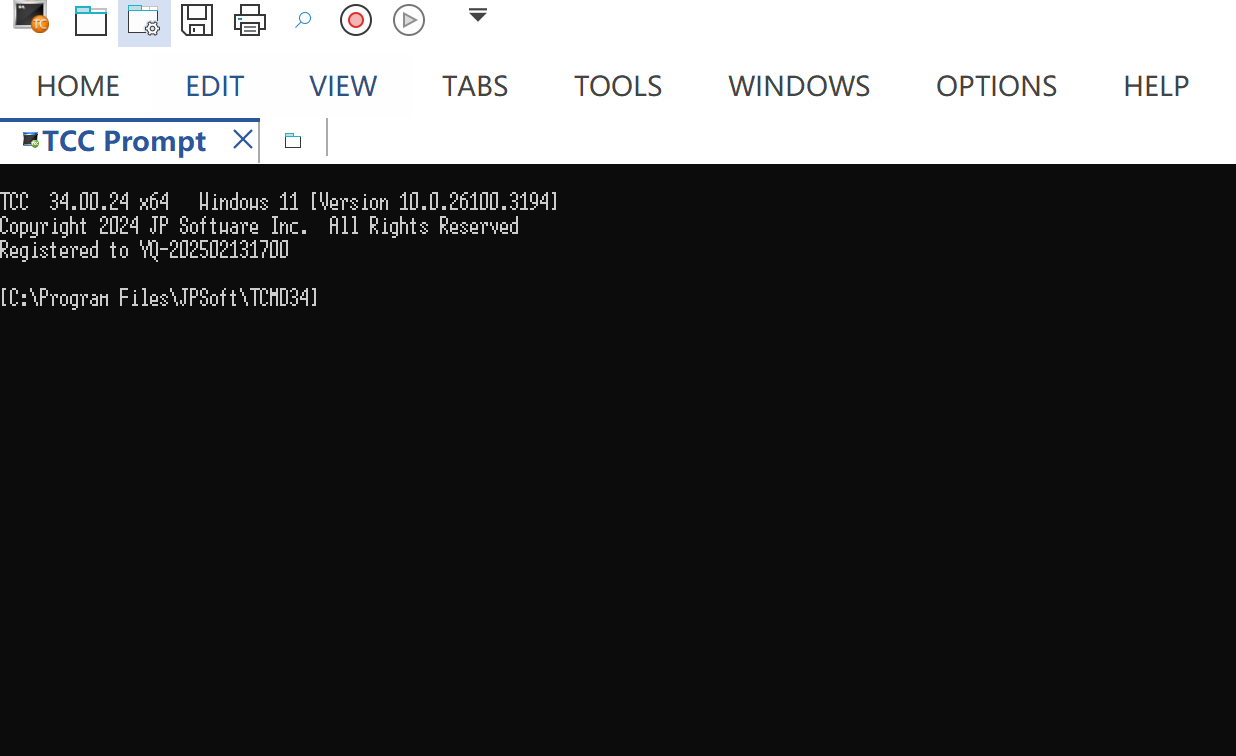Click the small new tab icon beside TCC Prompt
The height and width of the screenshot is (756, 1236).
tap(293, 141)
